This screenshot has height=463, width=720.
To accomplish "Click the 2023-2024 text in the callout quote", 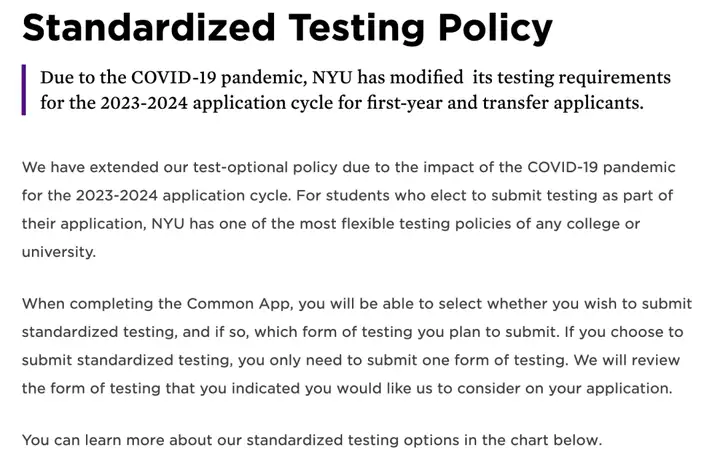I will pos(144,102).
